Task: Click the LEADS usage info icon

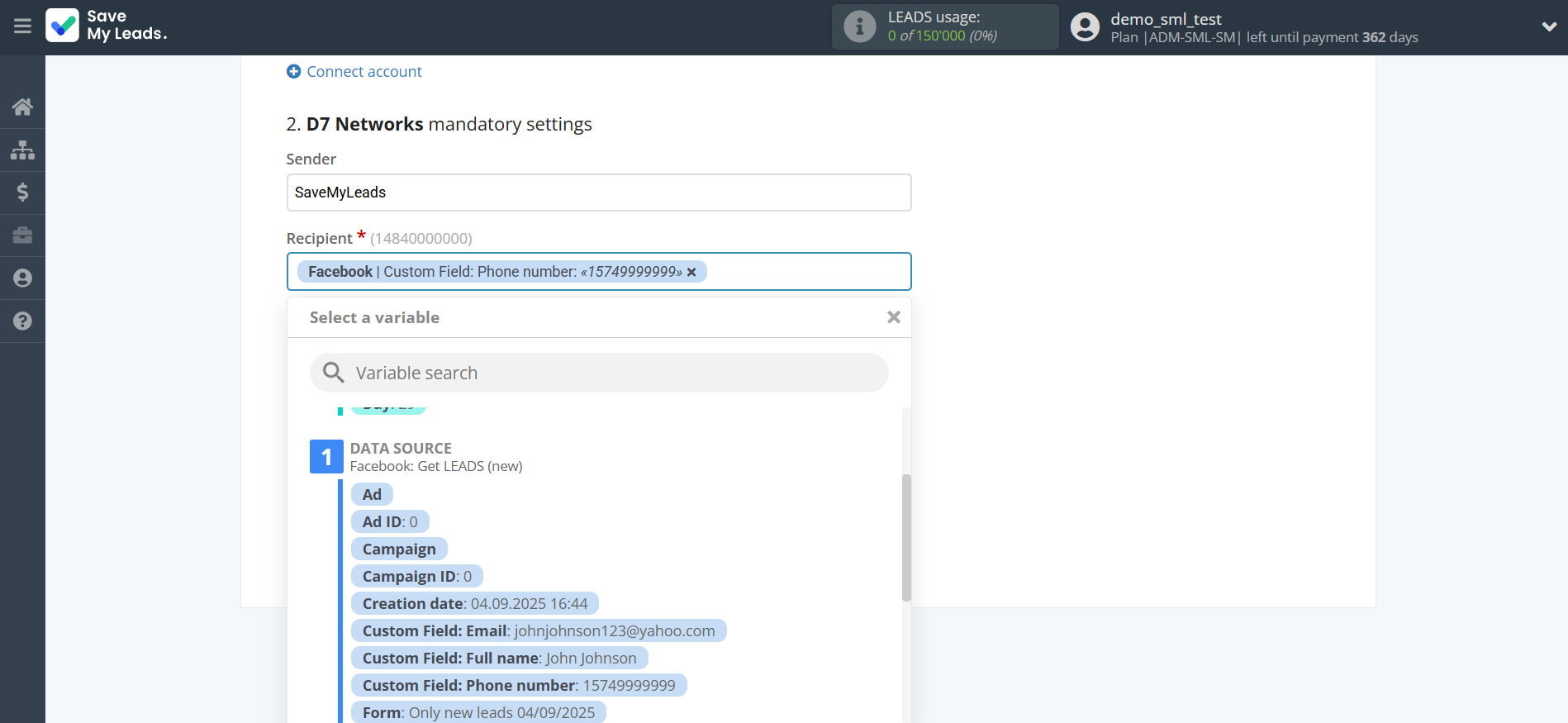Action: [x=859, y=26]
